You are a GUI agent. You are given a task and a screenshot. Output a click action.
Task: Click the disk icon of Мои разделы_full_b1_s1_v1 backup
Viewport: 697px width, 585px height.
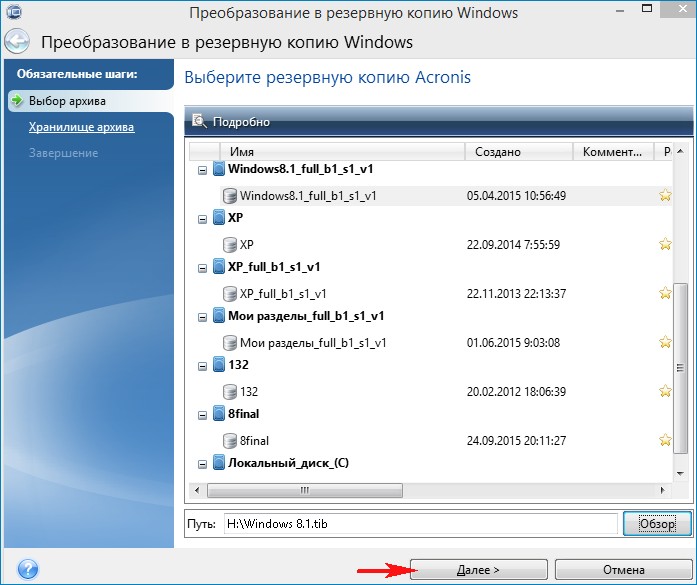229,343
